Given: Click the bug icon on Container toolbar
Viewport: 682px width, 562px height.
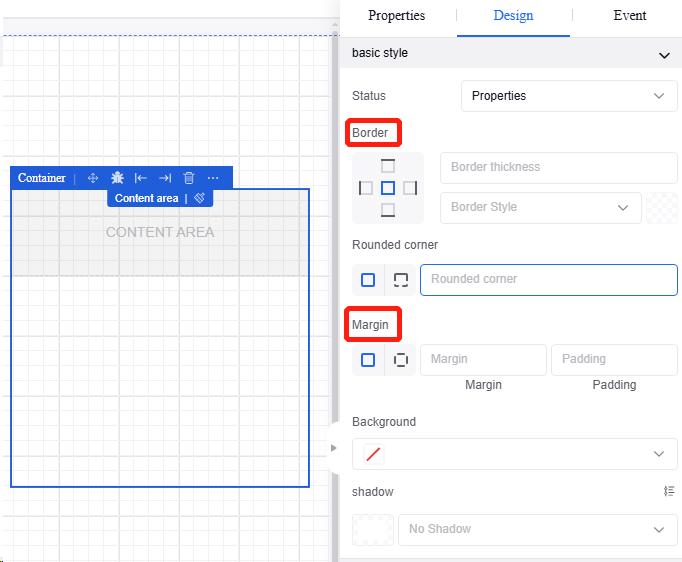Looking at the screenshot, I should click(x=117, y=178).
